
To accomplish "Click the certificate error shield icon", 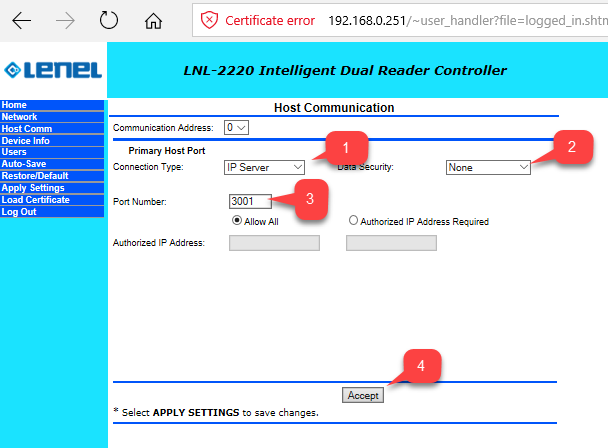I will pos(209,20).
